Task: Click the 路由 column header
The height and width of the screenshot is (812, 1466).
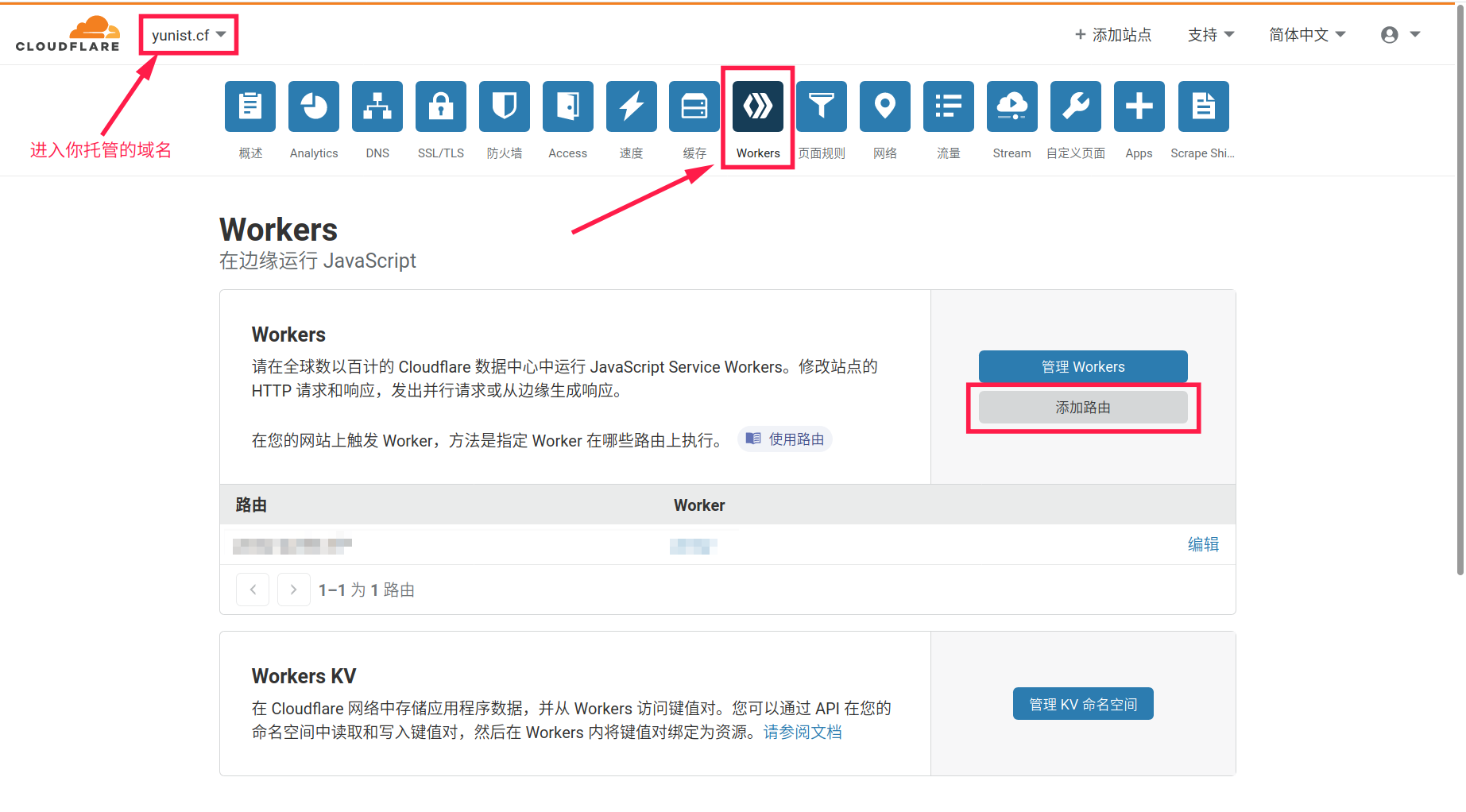Action: click(x=251, y=505)
